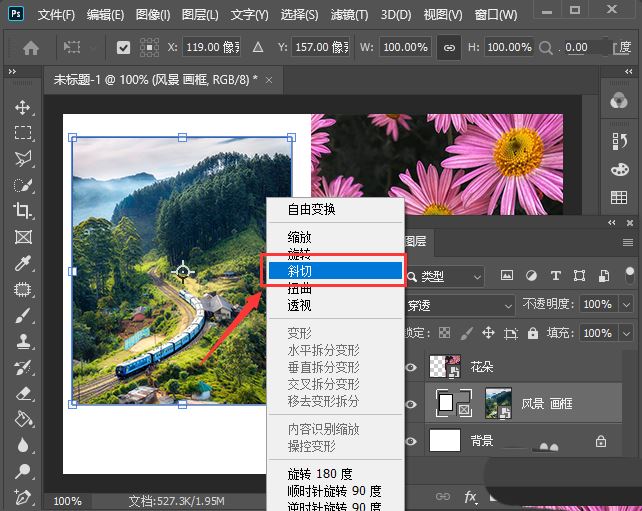Open the 文件(F) menu
This screenshot has height=511, width=642.
click(x=56, y=15)
